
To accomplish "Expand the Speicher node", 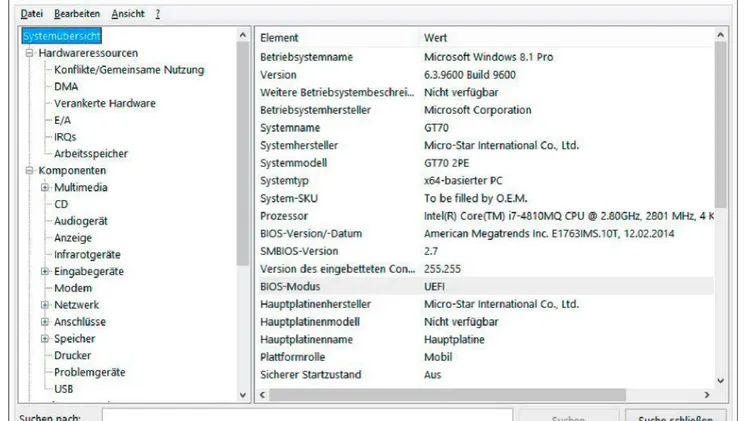I will [x=45, y=338].
